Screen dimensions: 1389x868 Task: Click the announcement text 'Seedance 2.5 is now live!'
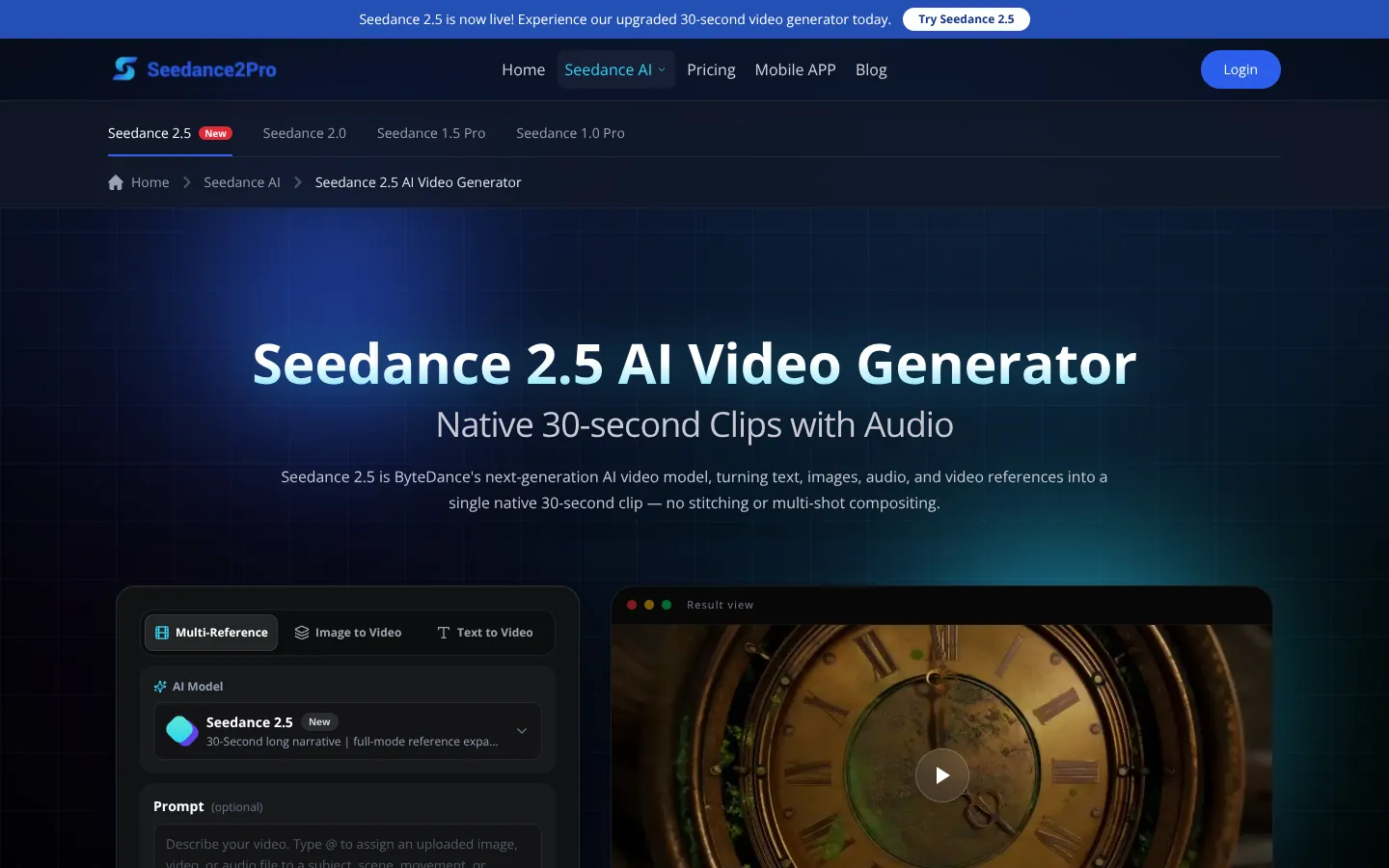point(437,19)
